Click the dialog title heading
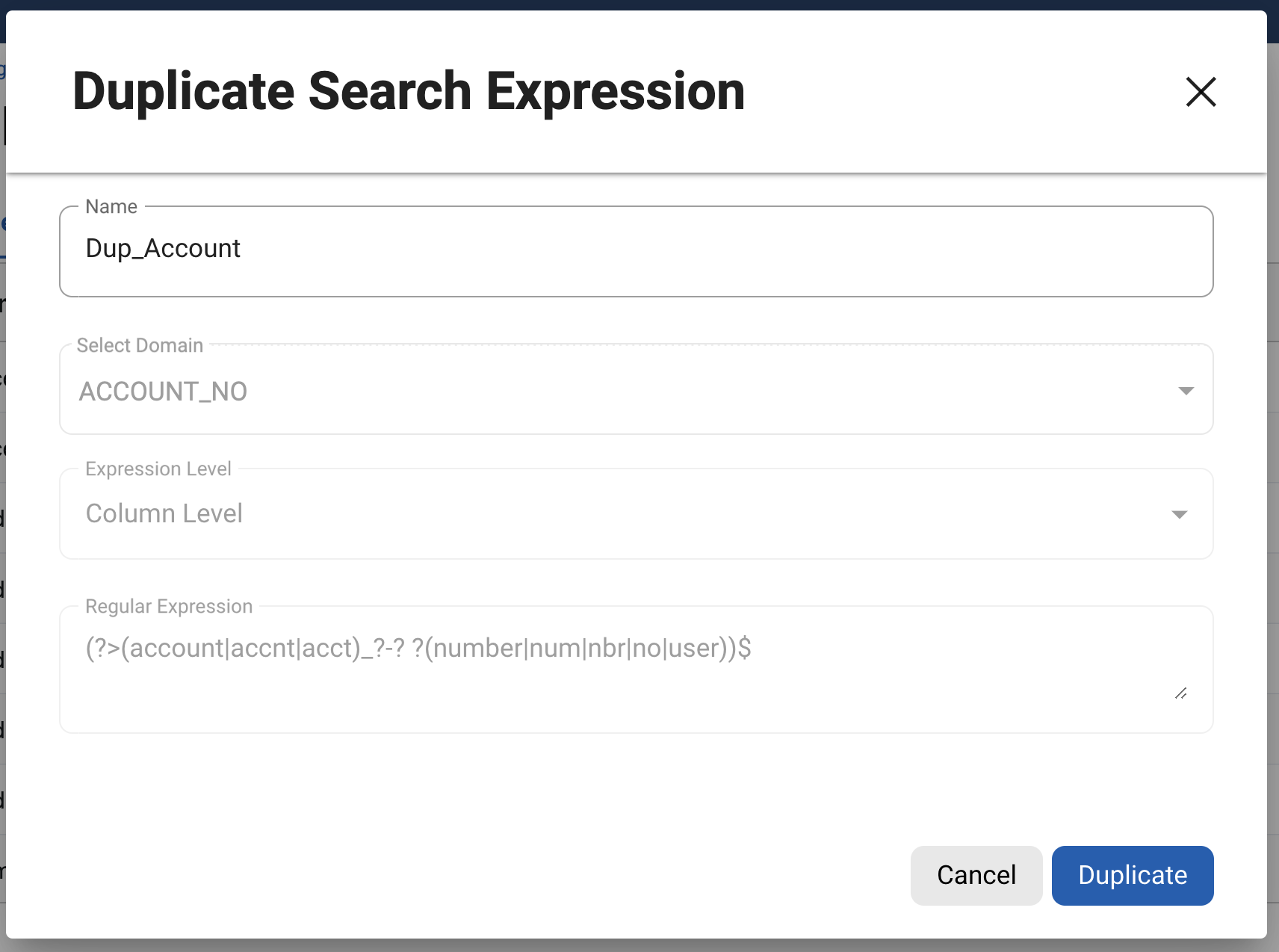Image resolution: width=1279 pixels, height=952 pixels. click(x=409, y=92)
